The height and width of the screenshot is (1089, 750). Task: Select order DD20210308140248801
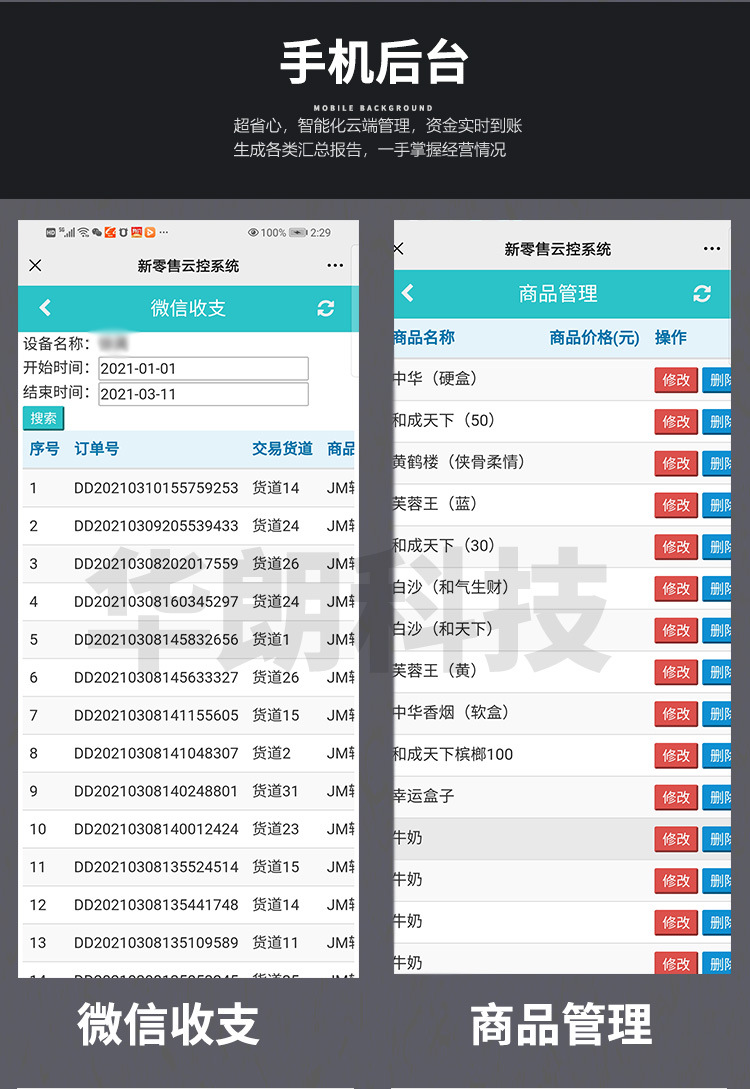pos(156,791)
